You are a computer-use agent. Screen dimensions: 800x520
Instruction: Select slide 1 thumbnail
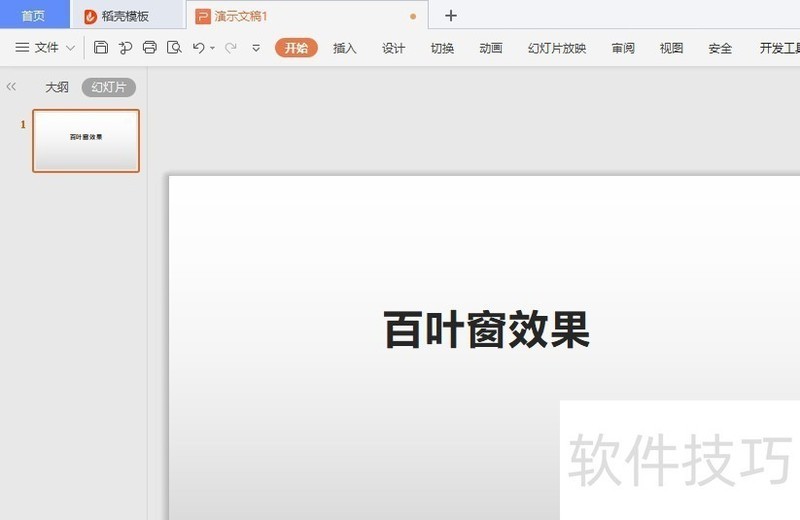86,141
